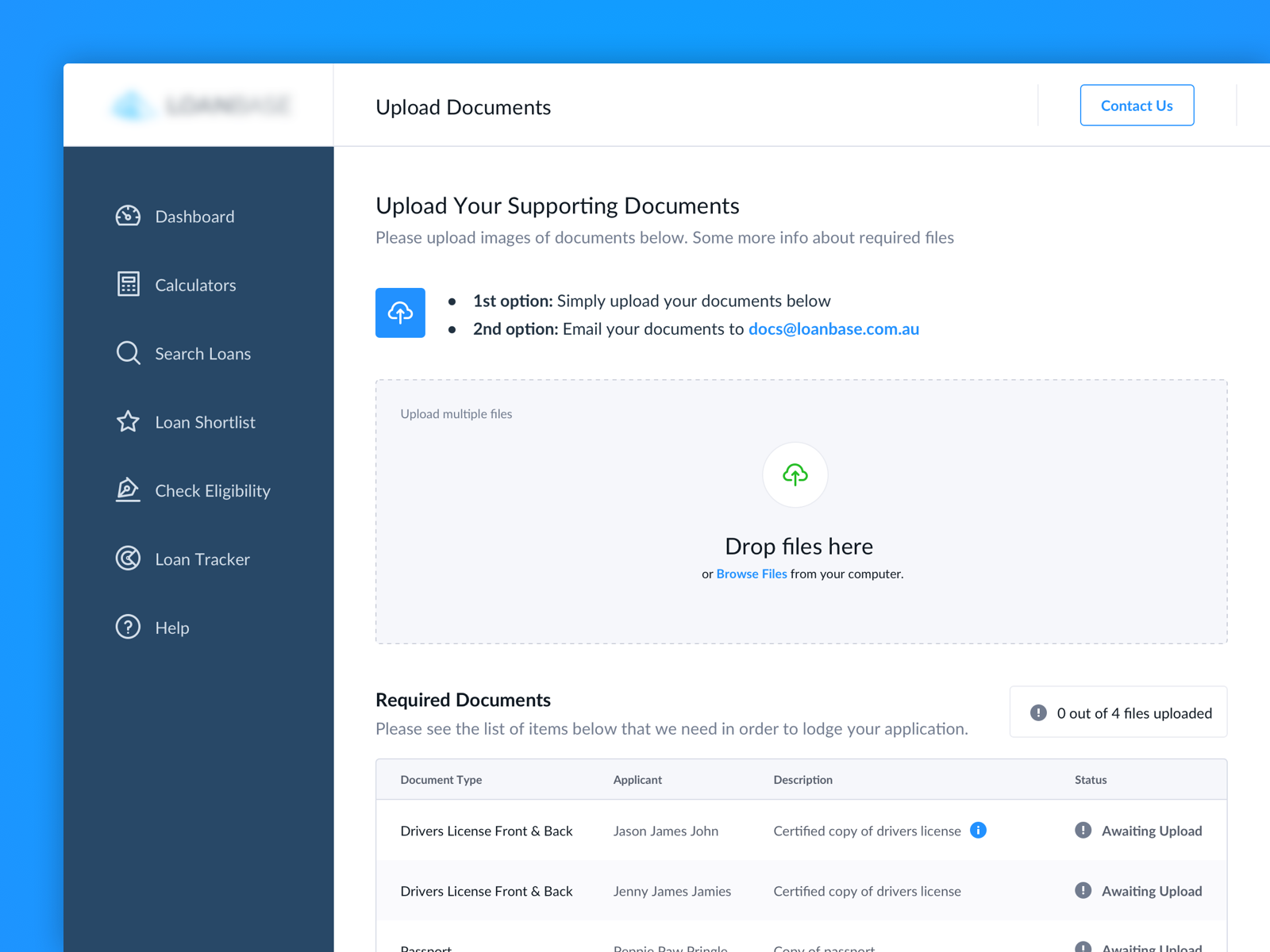This screenshot has height=952, width=1270.
Task: Open Dashboard from the sidebar menu
Action: point(194,216)
